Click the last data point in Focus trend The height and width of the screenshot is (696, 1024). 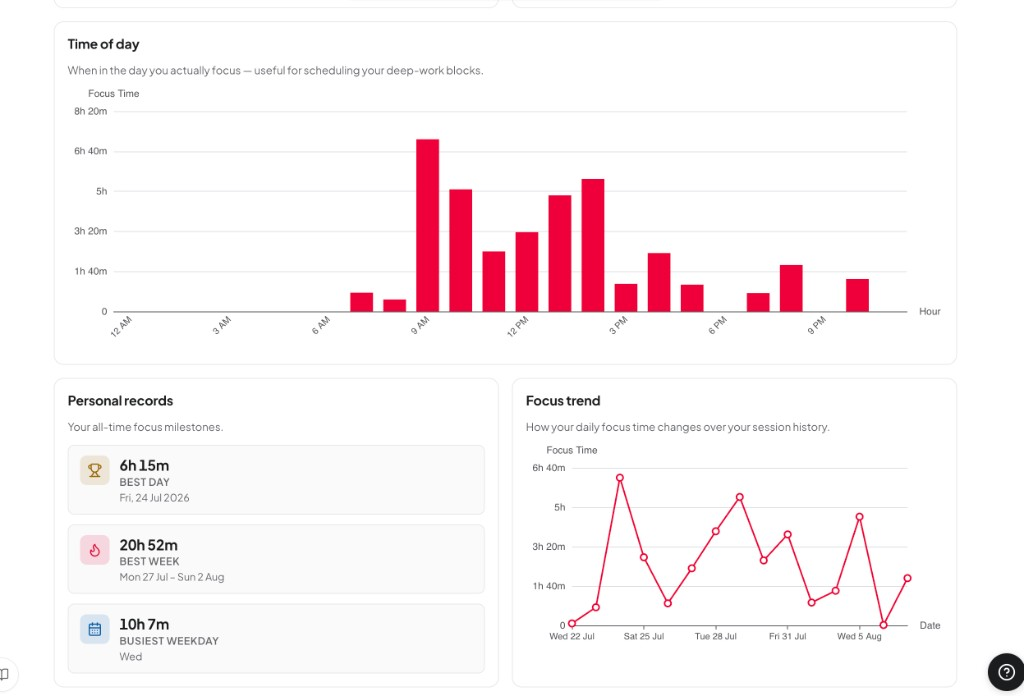907,578
